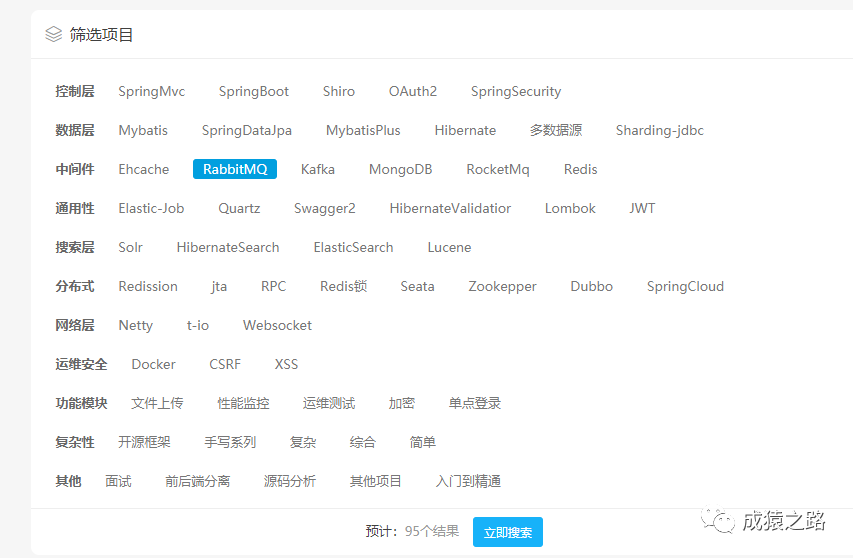
Task: Click the Redission distributed tag
Action: [x=148, y=287]
